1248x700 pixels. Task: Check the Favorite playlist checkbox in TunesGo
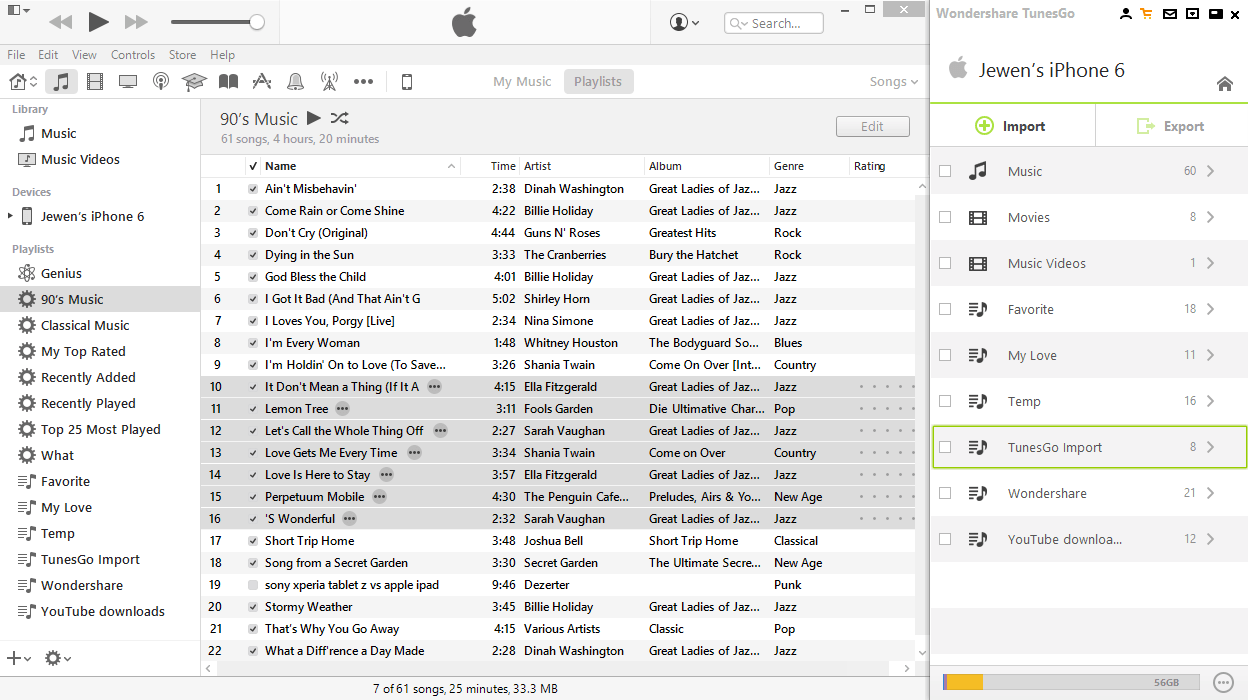pos(945,309)
